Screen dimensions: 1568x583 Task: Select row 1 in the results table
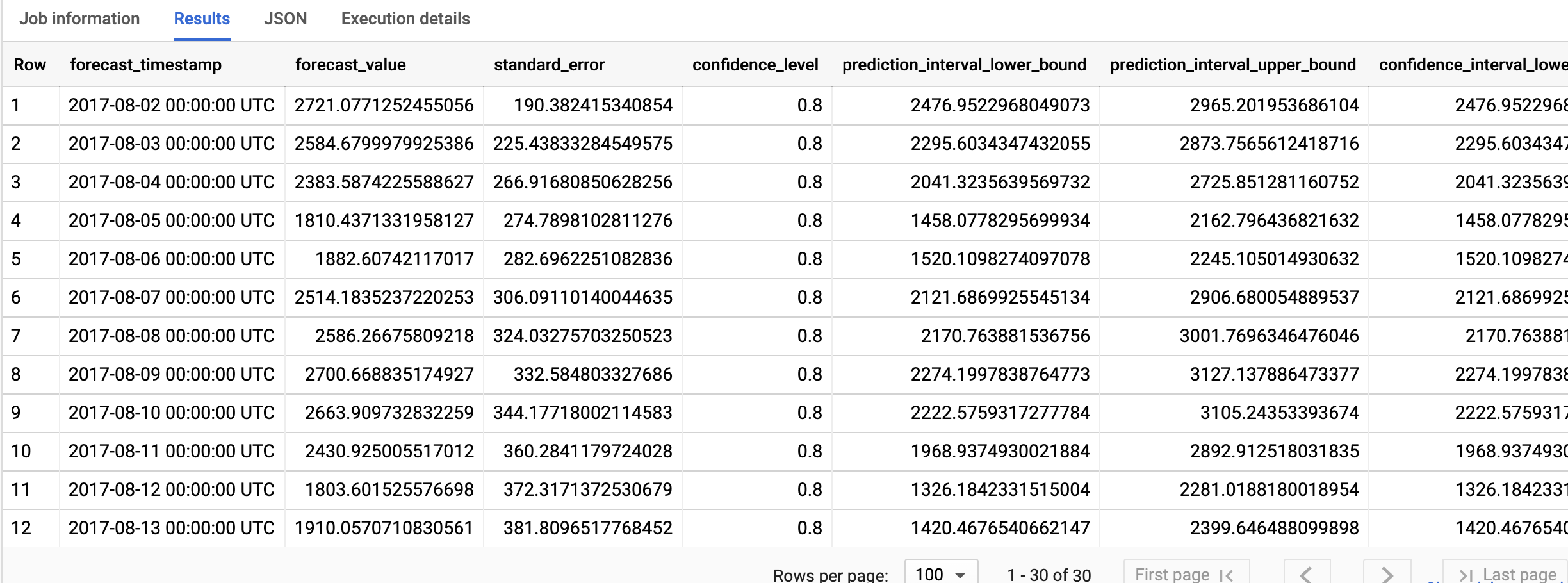click(x=29, y=105)
